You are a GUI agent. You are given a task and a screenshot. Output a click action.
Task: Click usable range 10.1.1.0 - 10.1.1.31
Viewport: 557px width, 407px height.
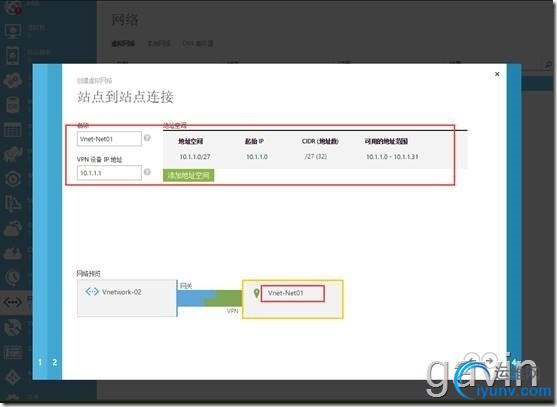392,157
